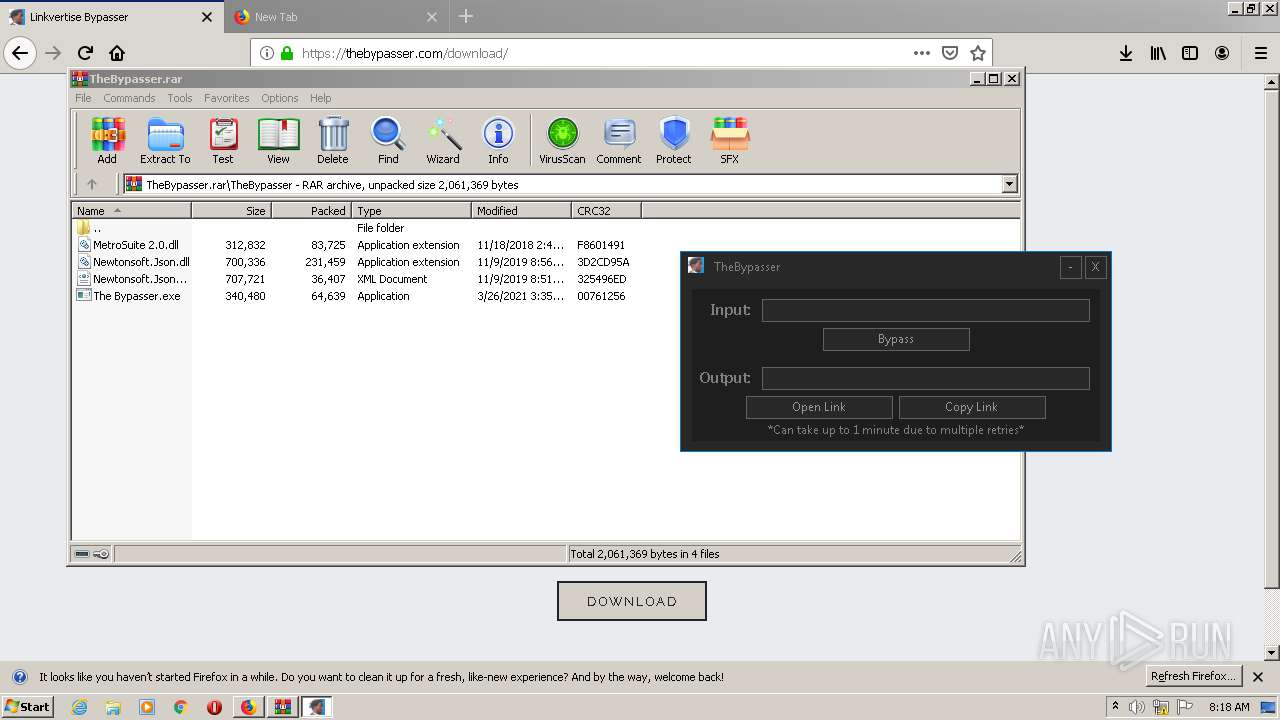1280x720 pixels.
Task: Open the Options menu
Action: [280, 98]
